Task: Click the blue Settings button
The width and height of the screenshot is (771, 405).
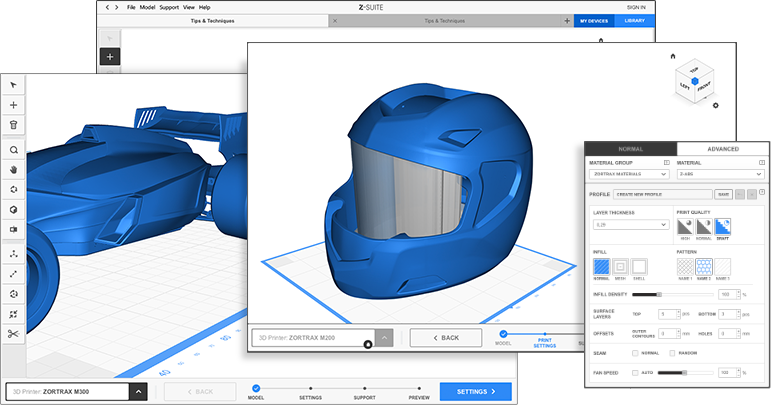Action: [475, 392]
